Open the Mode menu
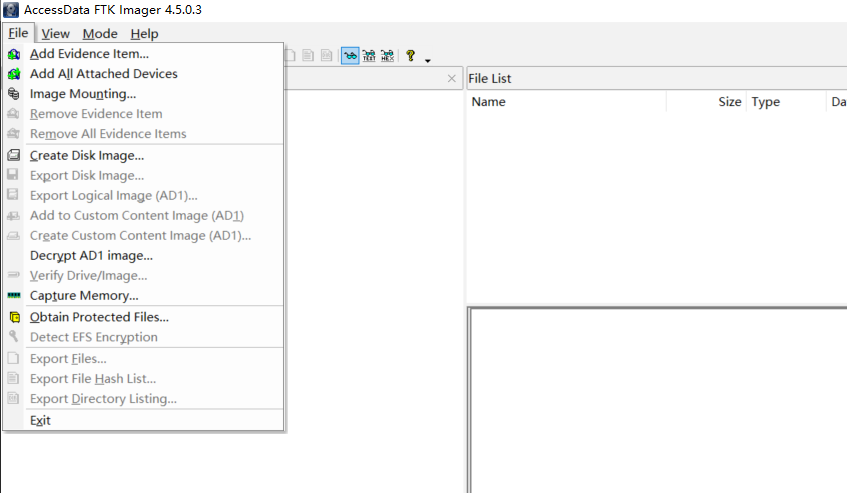847x493 pixels. (100, 34)
